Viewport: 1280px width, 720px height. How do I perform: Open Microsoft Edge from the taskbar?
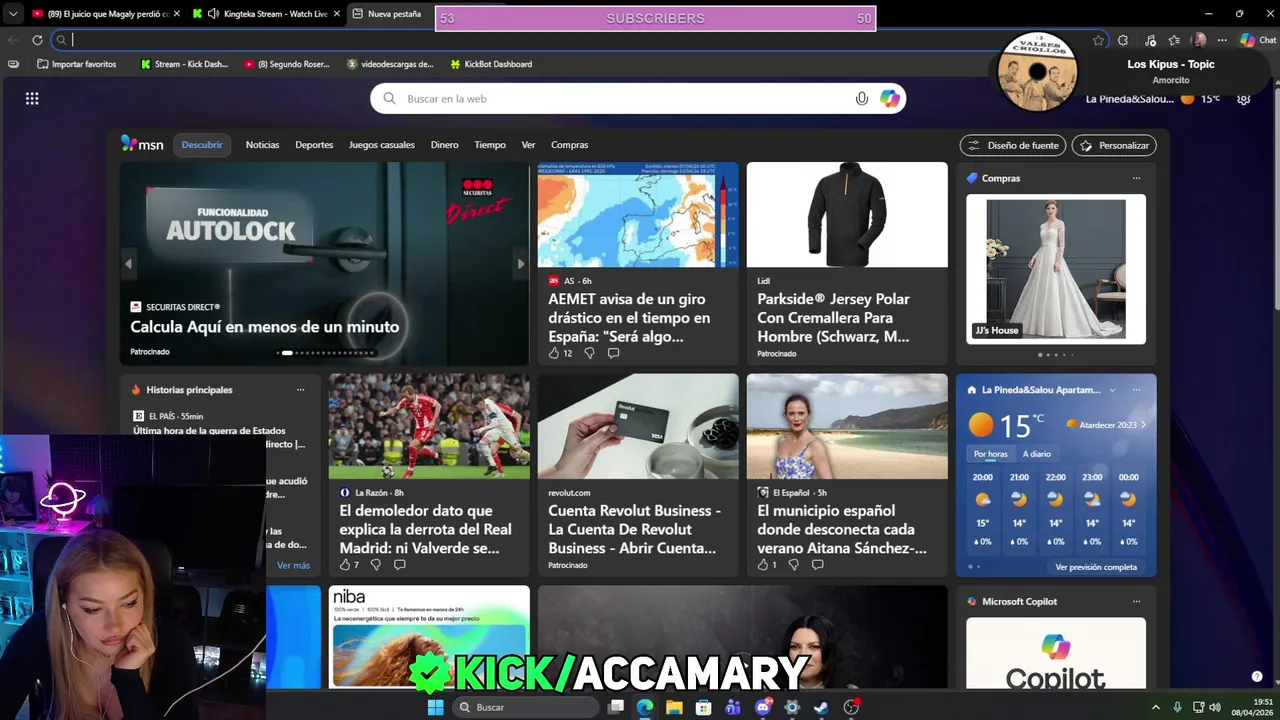point(645,707)
